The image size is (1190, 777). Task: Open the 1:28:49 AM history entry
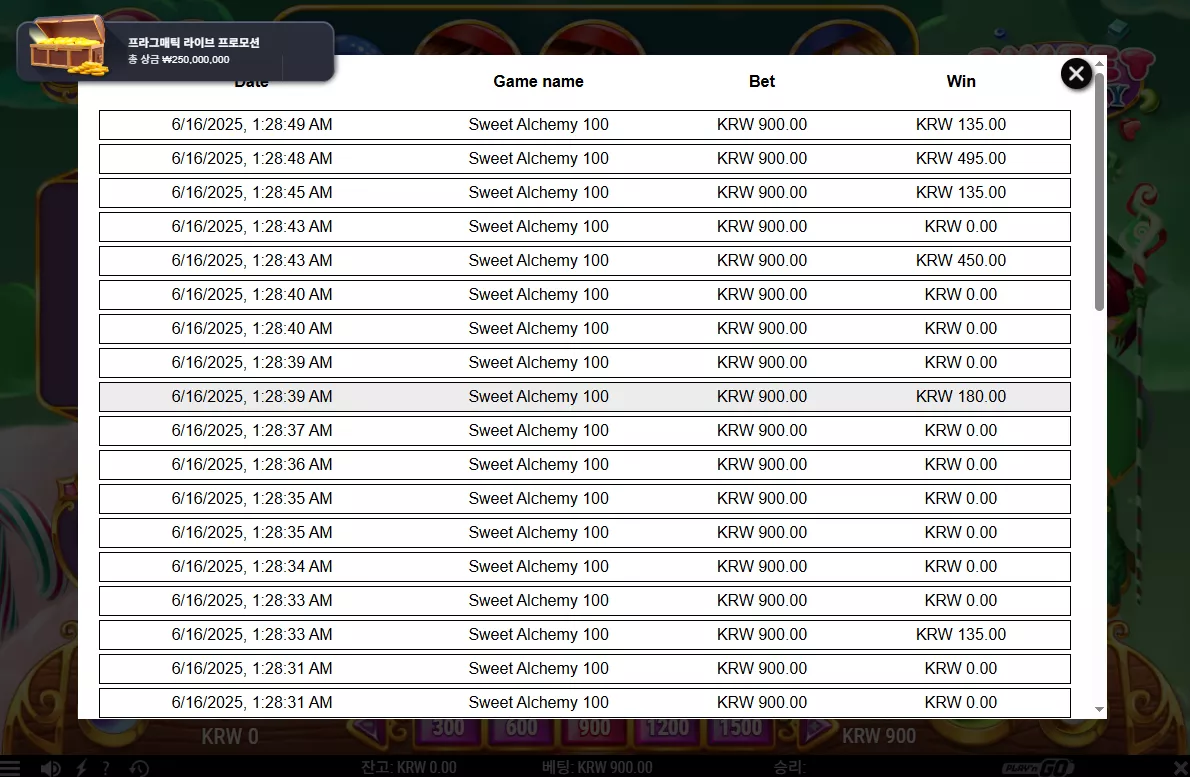pyautogui.click(x=584, y=124)
